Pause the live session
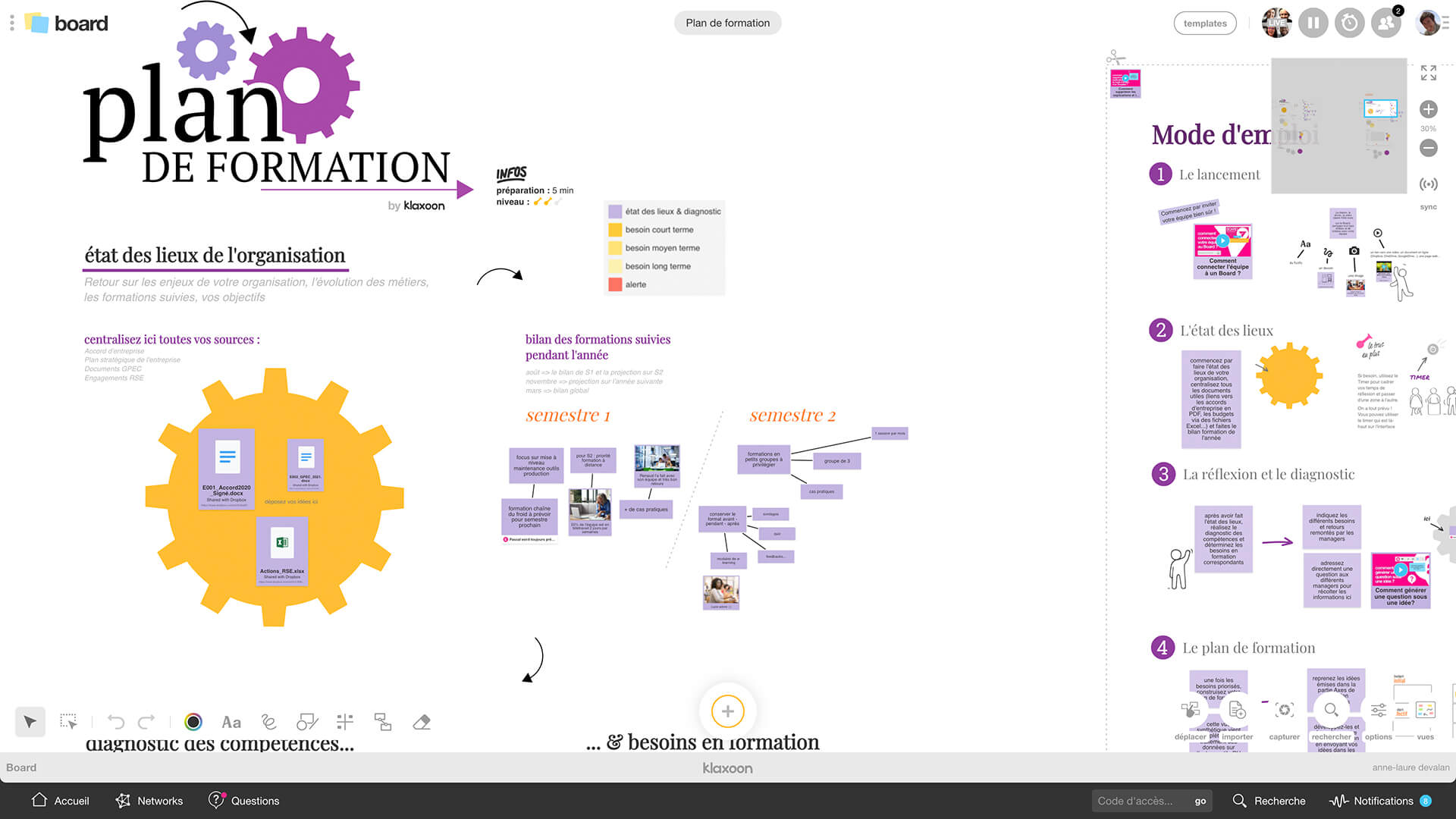The height and width of the screenshot is (819, 1456). [x=1313, y=23]
